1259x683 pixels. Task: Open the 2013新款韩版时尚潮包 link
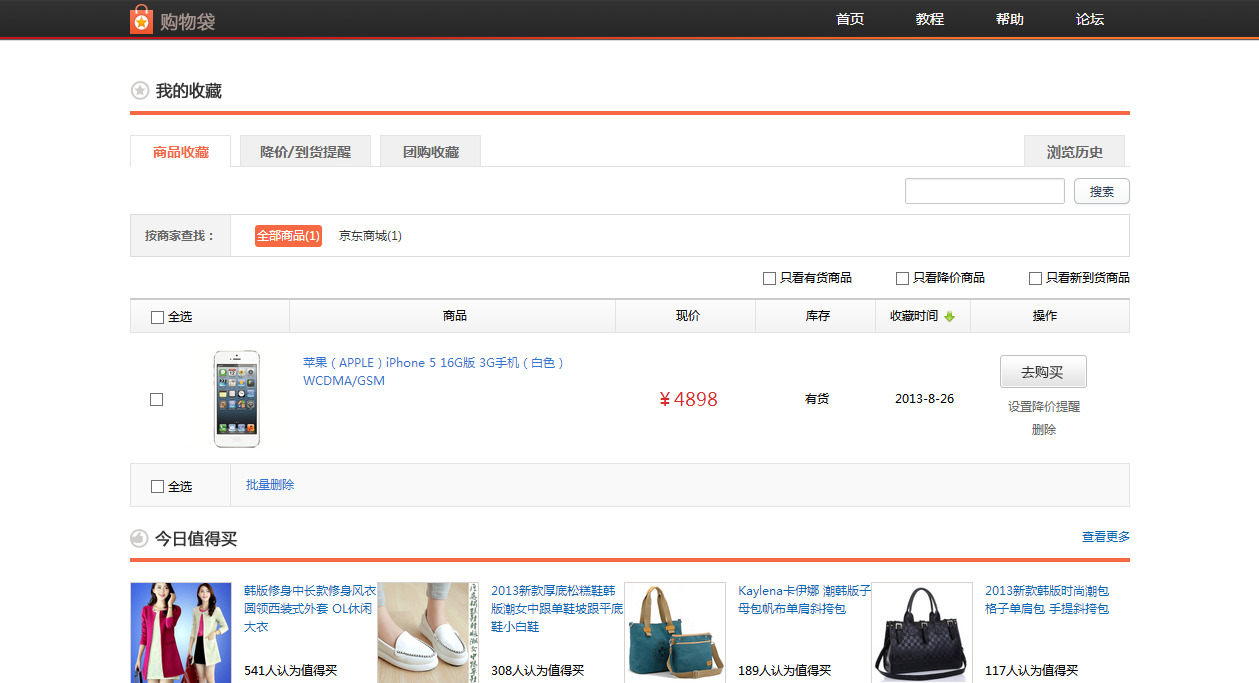[x=1047, y=600]
